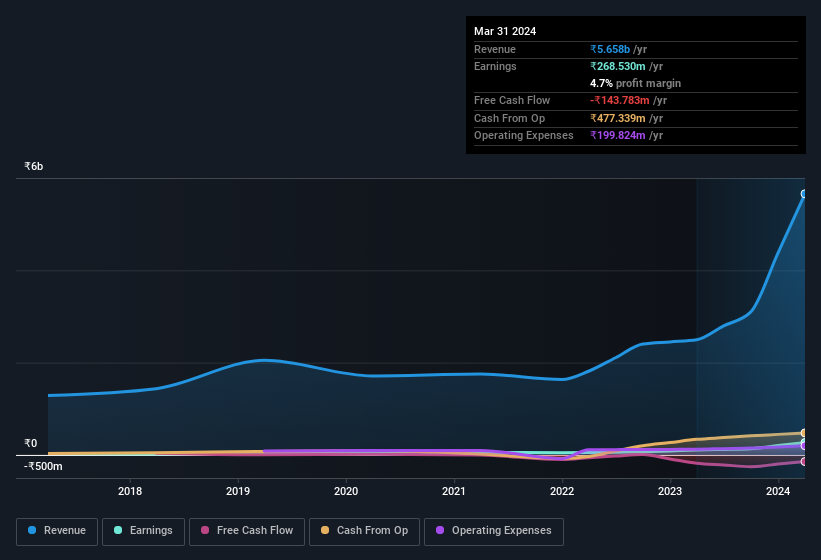Select the Revenue endpoint marker on chart
Screen dimensions: 821x560
pyautogui.click(x=804, y=194)
